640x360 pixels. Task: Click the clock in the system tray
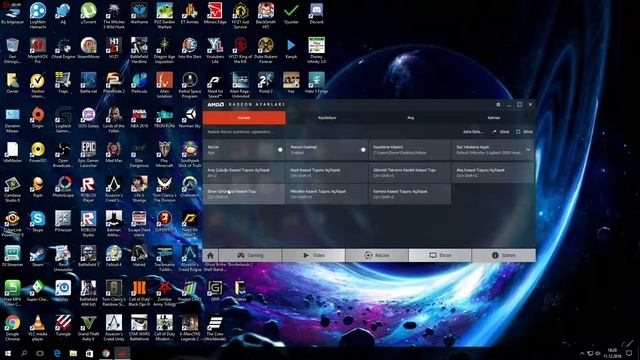tap(612, 353)
